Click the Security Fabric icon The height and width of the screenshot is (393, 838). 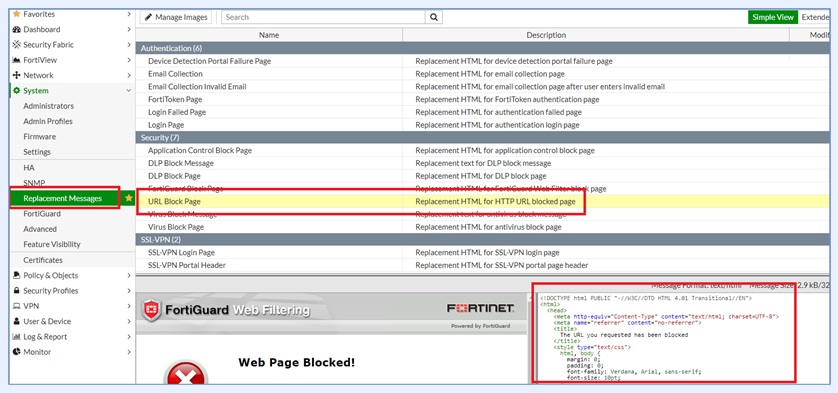16,44
